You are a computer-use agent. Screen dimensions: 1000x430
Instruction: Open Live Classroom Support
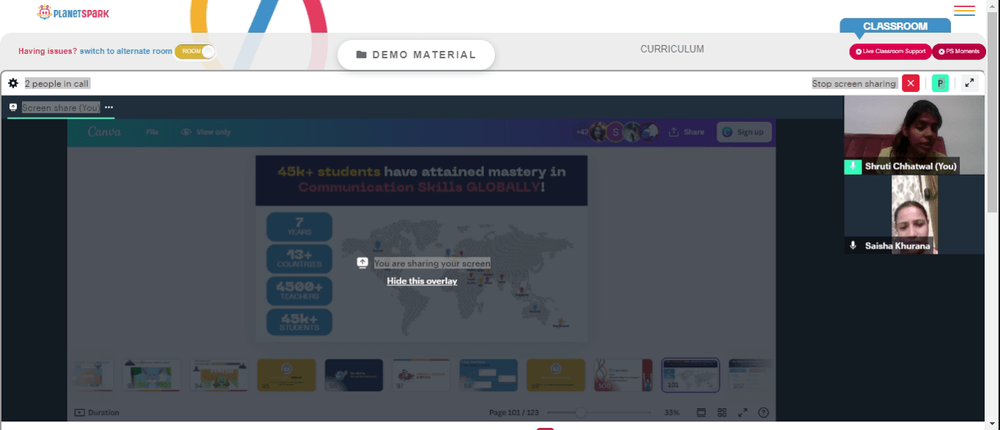tap(890, 51)
